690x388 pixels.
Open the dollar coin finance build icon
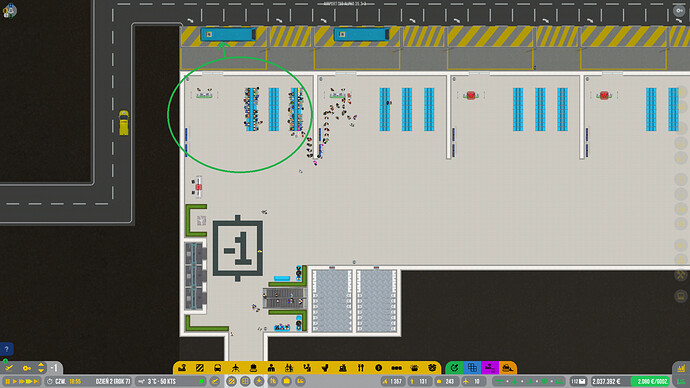click(378, 368)
